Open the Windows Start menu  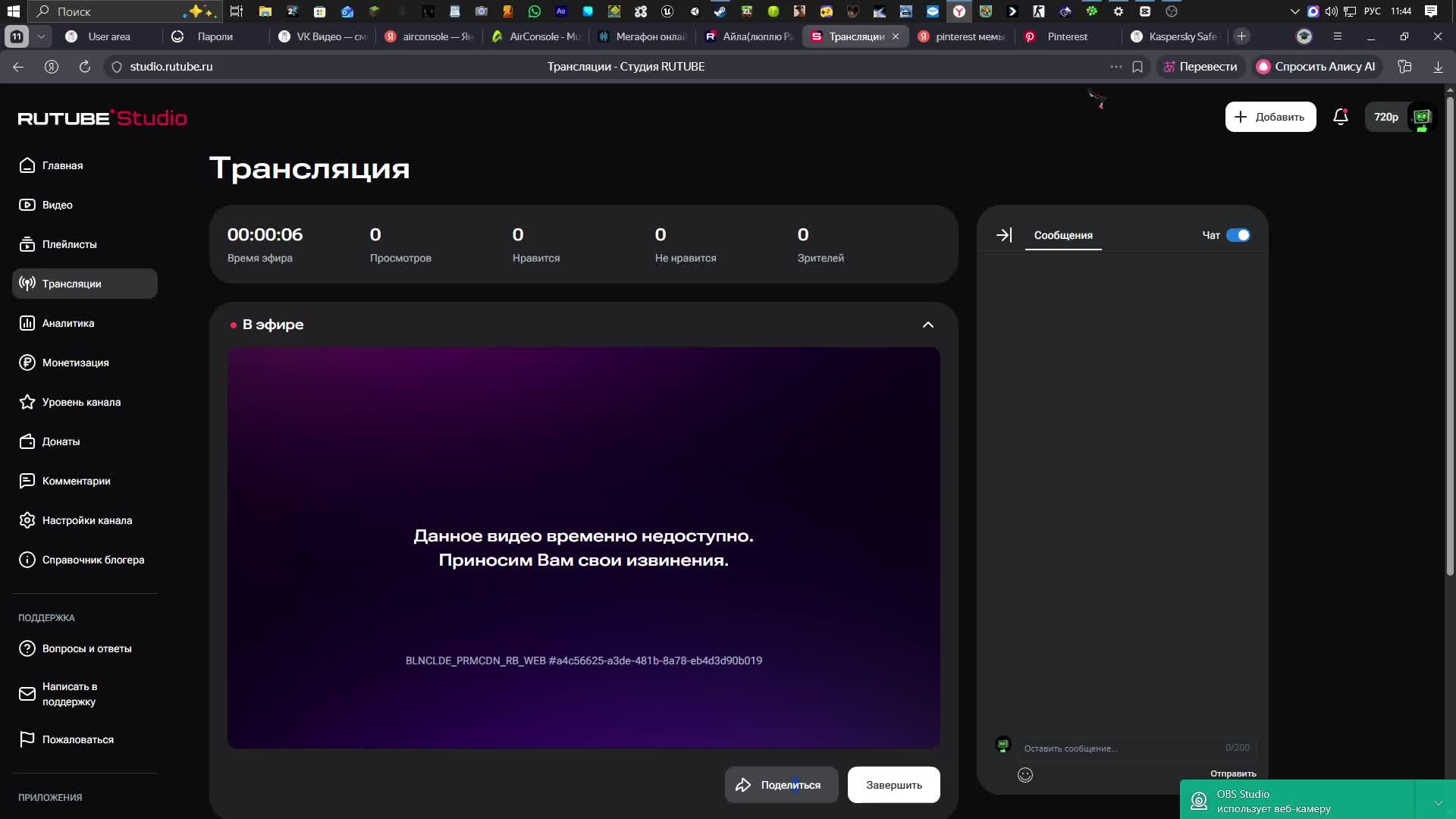(x=13, y=11)
